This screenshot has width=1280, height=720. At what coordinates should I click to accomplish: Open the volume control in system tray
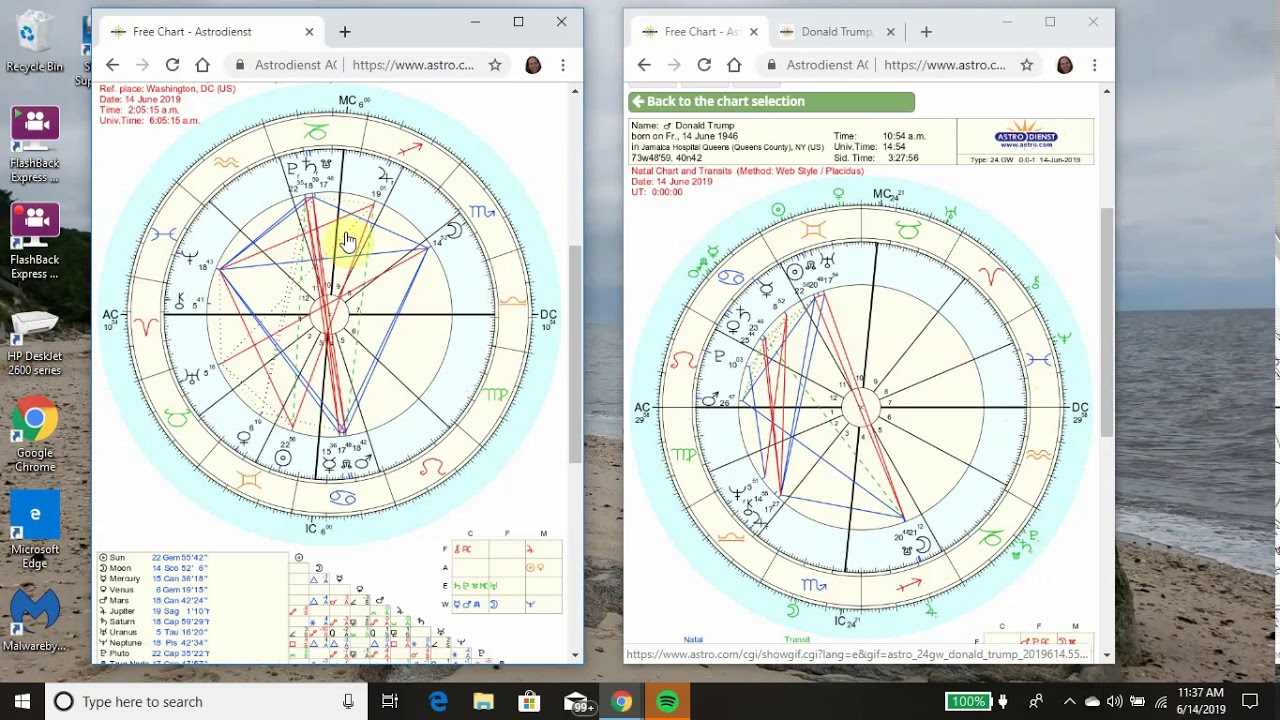click(1114, 701)
